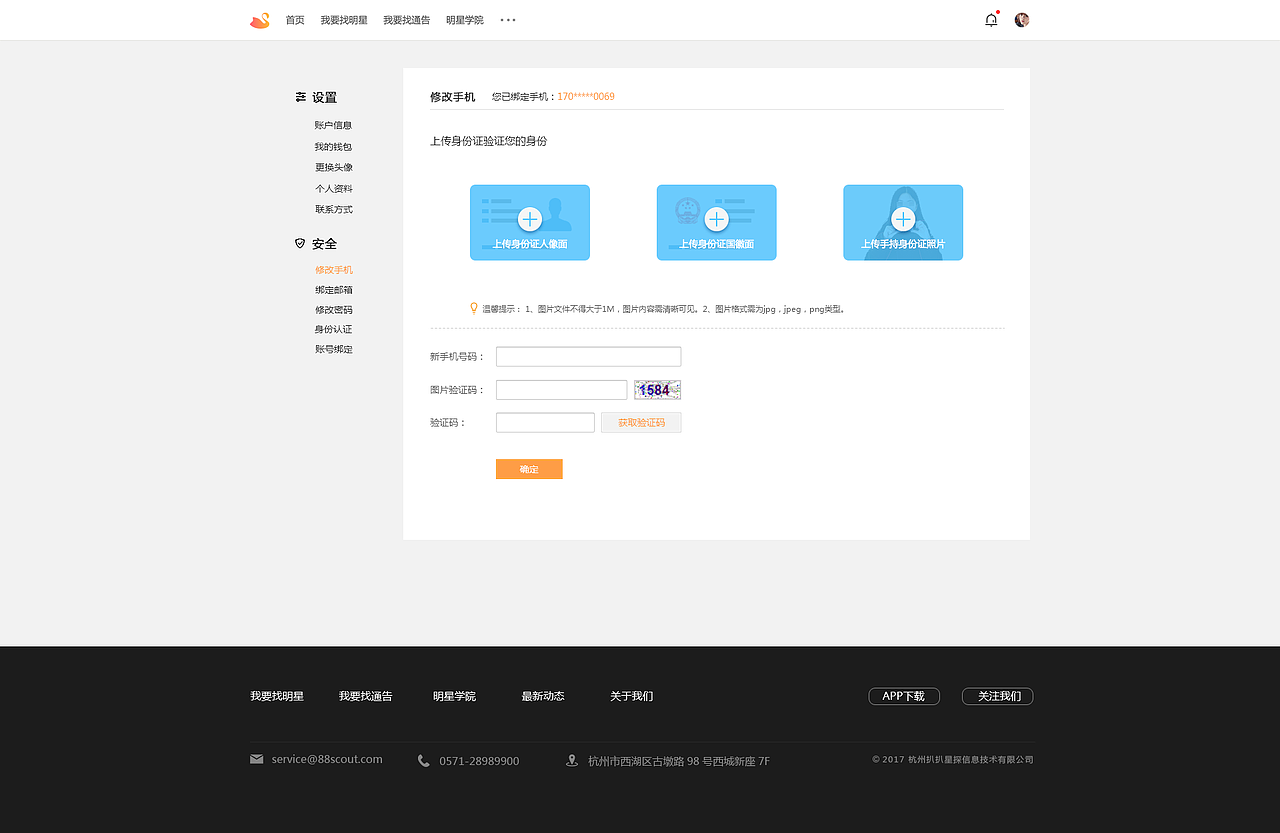
Task: Select 我的钱包 in the sidebar
Action: pyautogui.click(x=334, y=146)
